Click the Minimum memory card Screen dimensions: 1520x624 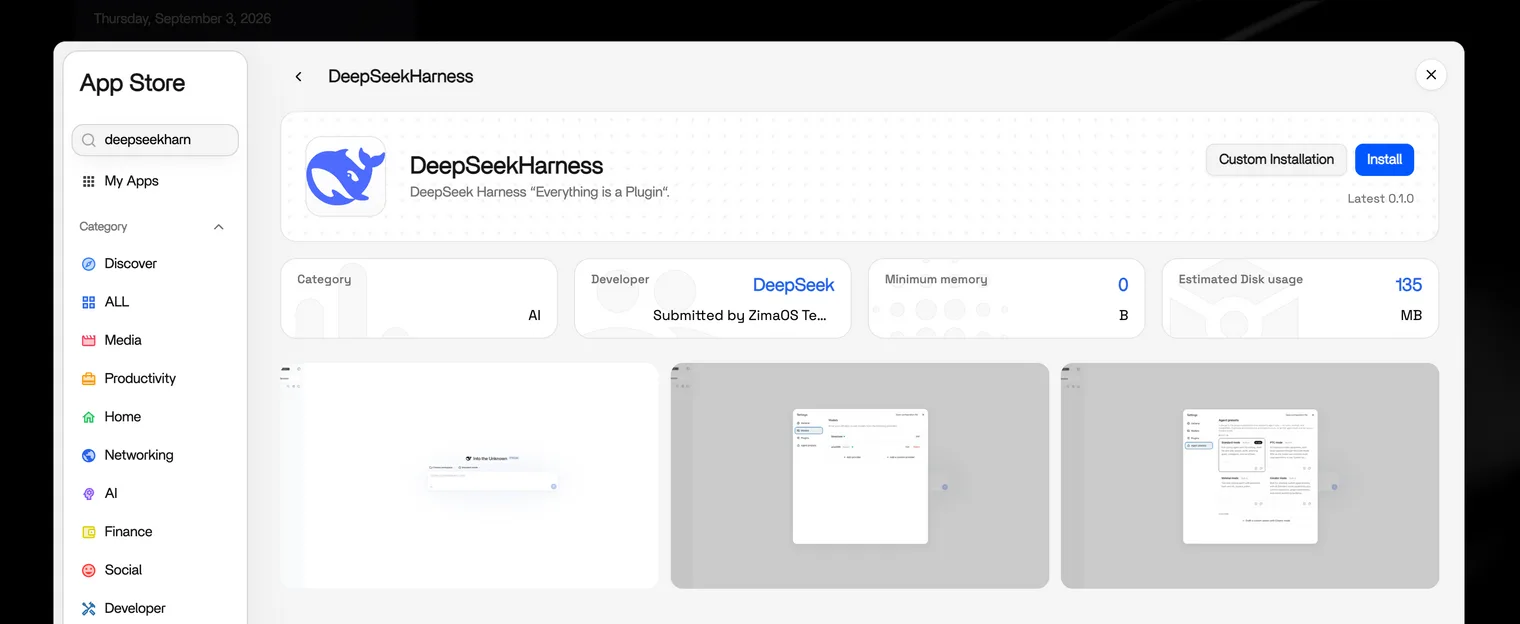click(1006, 299)
